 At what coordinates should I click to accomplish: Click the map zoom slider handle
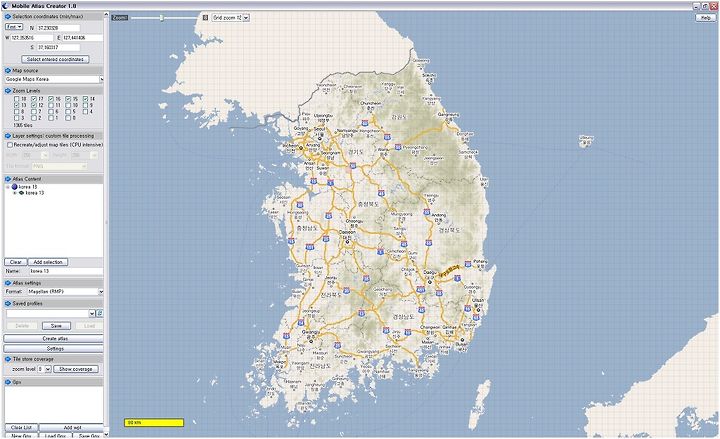click(x=162, y=17)
